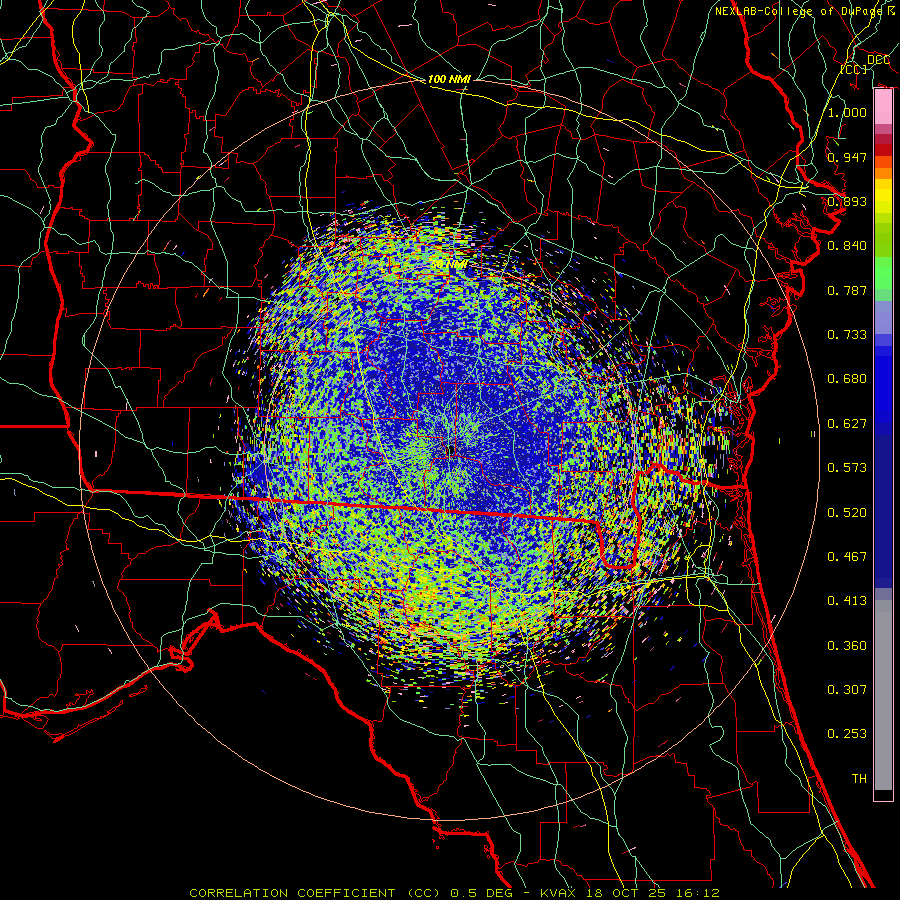
Task: Select the 0.307 legend value
Action: pos(847,690)
